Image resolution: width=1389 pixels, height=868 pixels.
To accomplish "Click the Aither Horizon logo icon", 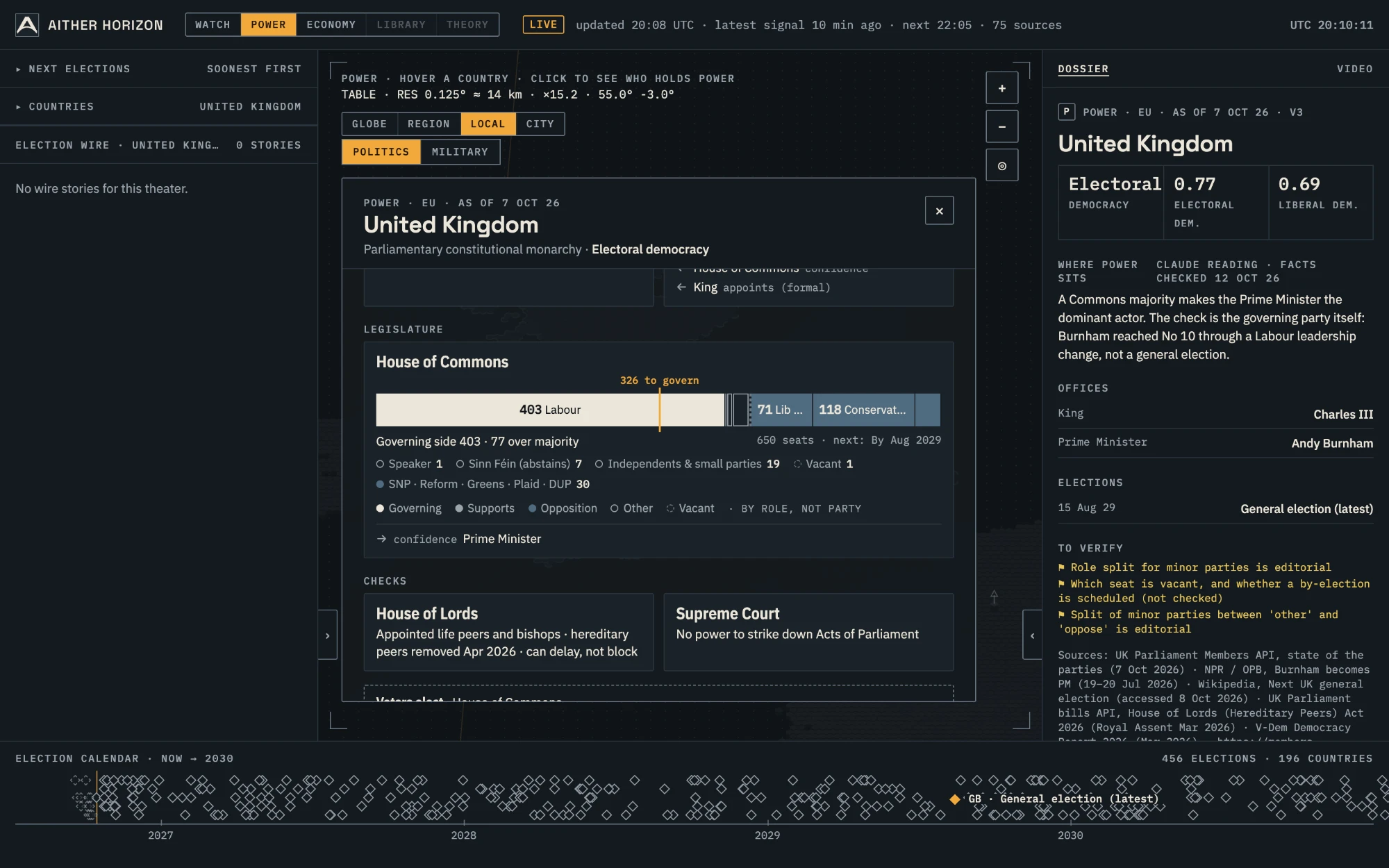I will [x=27, y=25].
